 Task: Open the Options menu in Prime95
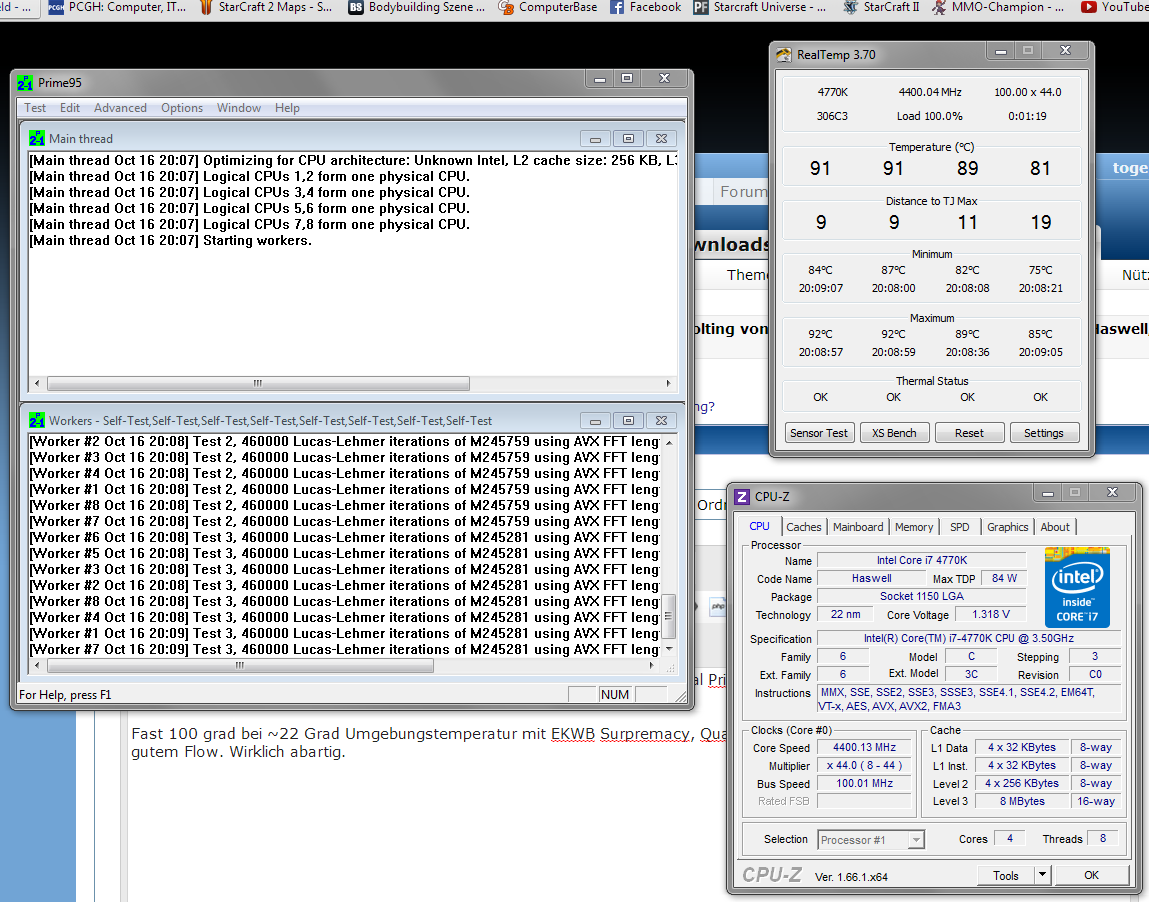tap(182, 108)
